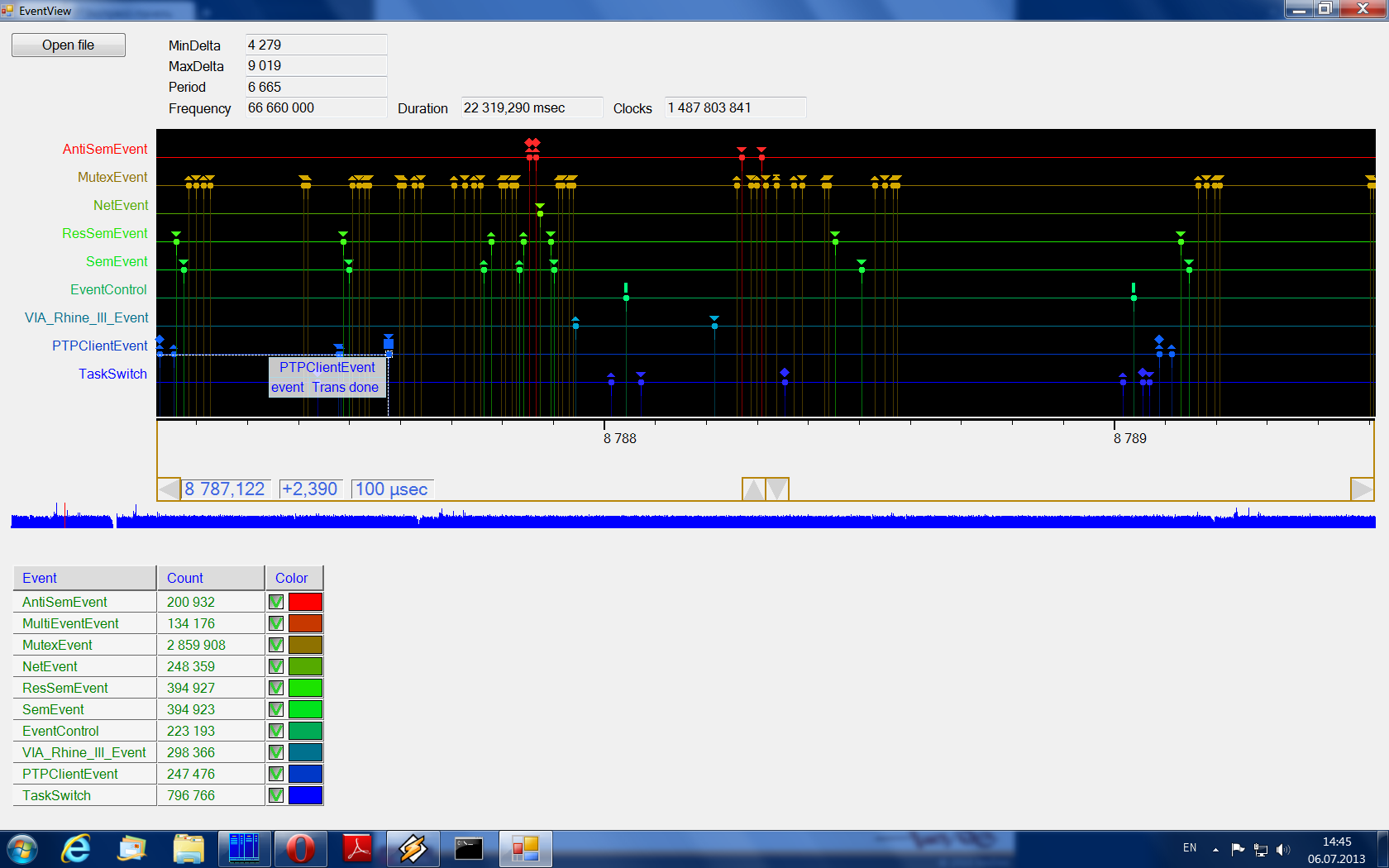This screenshot has width=1389, height=868.
Task: Click the blue overview waveform strip
Action: point(693,518)
